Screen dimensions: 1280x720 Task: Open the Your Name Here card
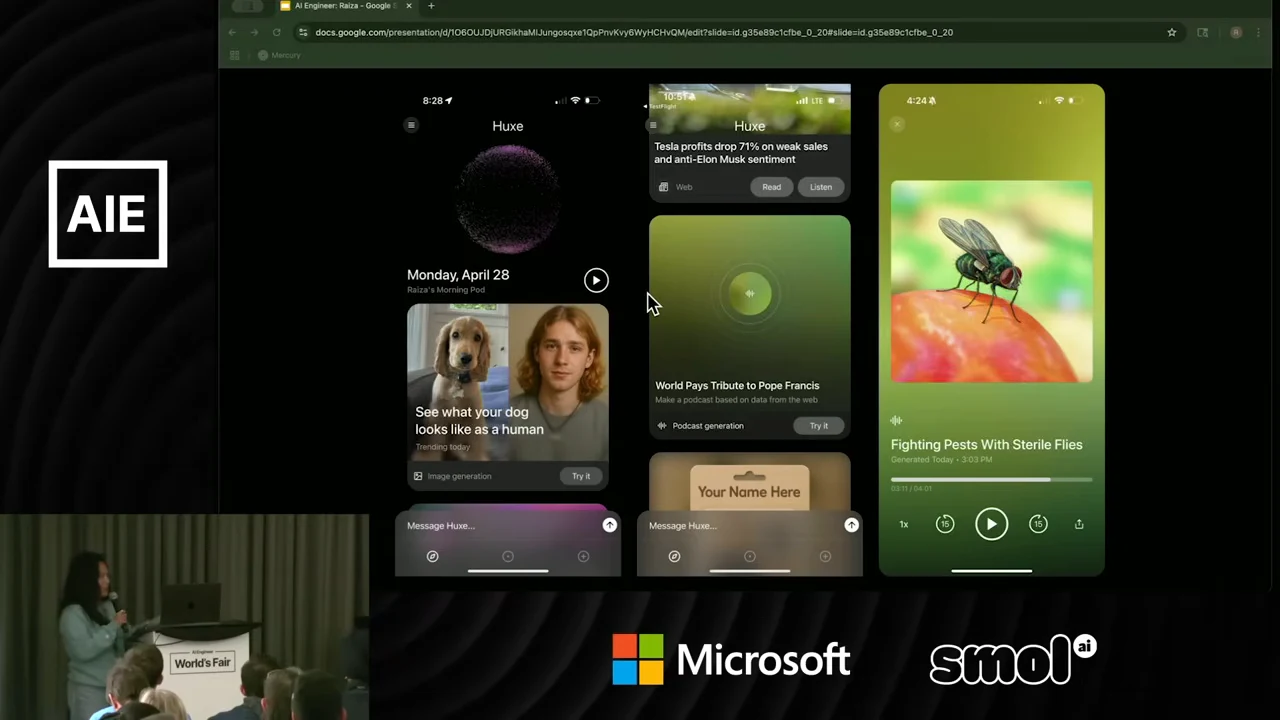[x=750, y=483]
